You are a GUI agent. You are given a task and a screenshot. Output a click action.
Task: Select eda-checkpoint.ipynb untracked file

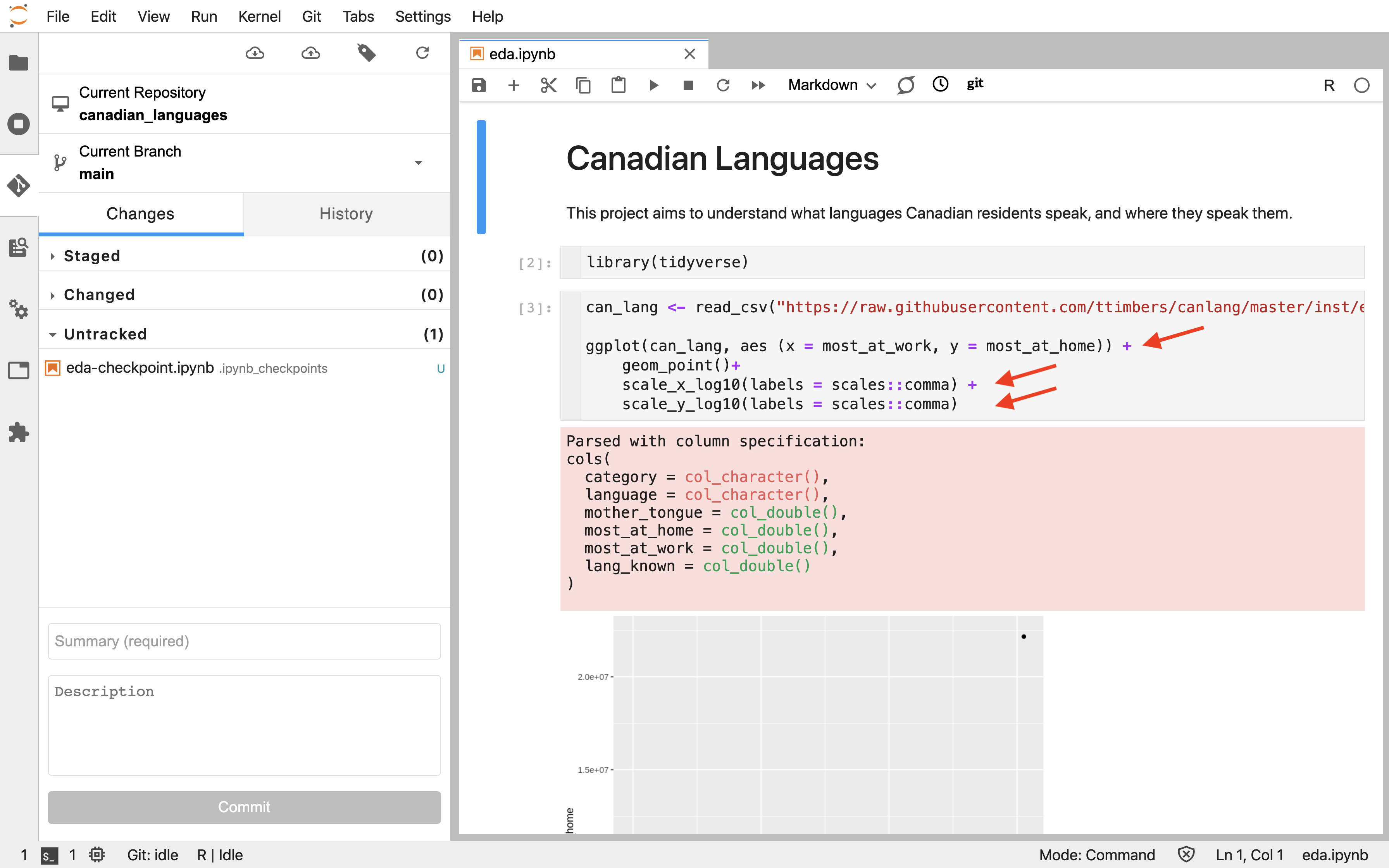(245, 368)
